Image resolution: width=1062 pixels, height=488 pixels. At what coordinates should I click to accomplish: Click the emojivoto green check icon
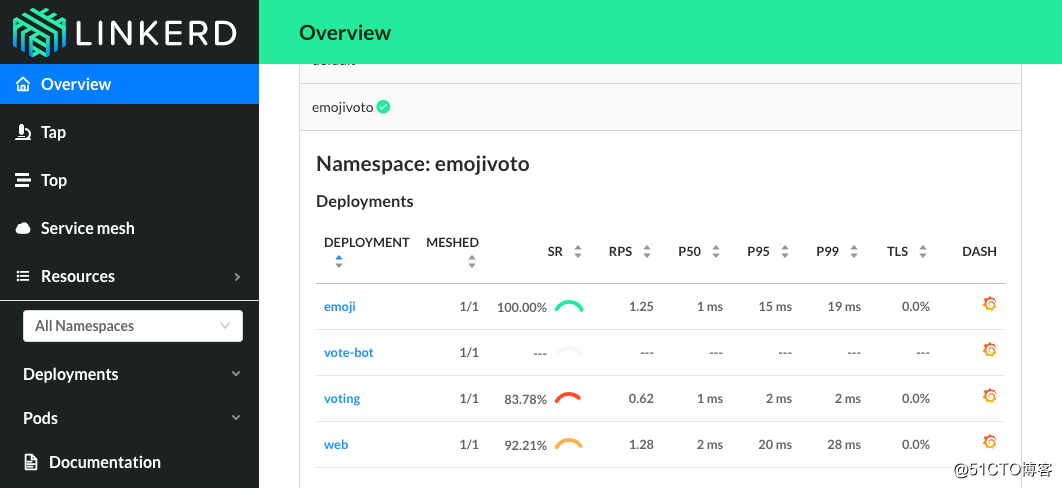tap(383, 107)
